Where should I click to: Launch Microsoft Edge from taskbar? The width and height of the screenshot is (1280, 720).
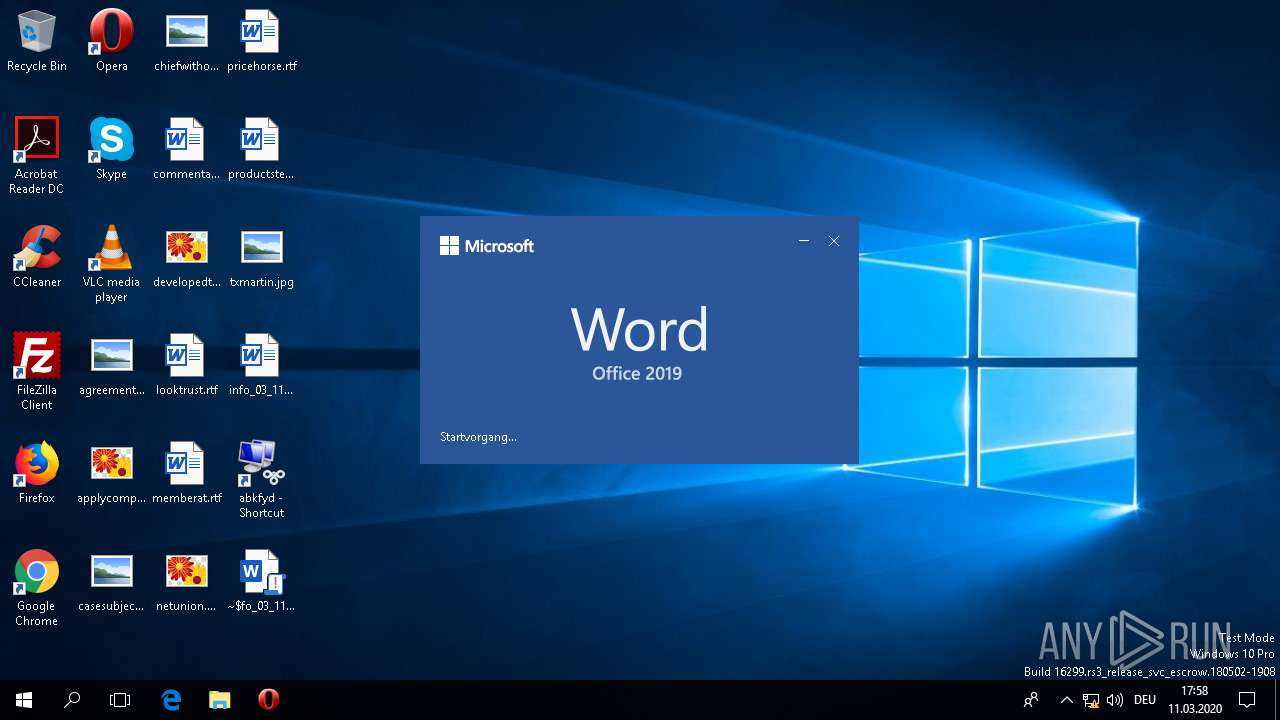[171, 700]
